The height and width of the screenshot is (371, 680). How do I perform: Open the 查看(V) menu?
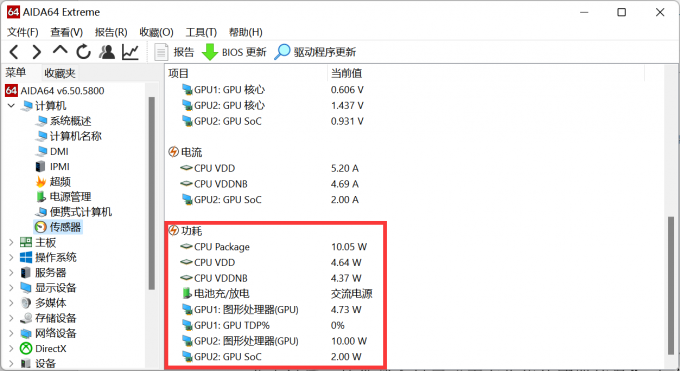tap(66, 32)
